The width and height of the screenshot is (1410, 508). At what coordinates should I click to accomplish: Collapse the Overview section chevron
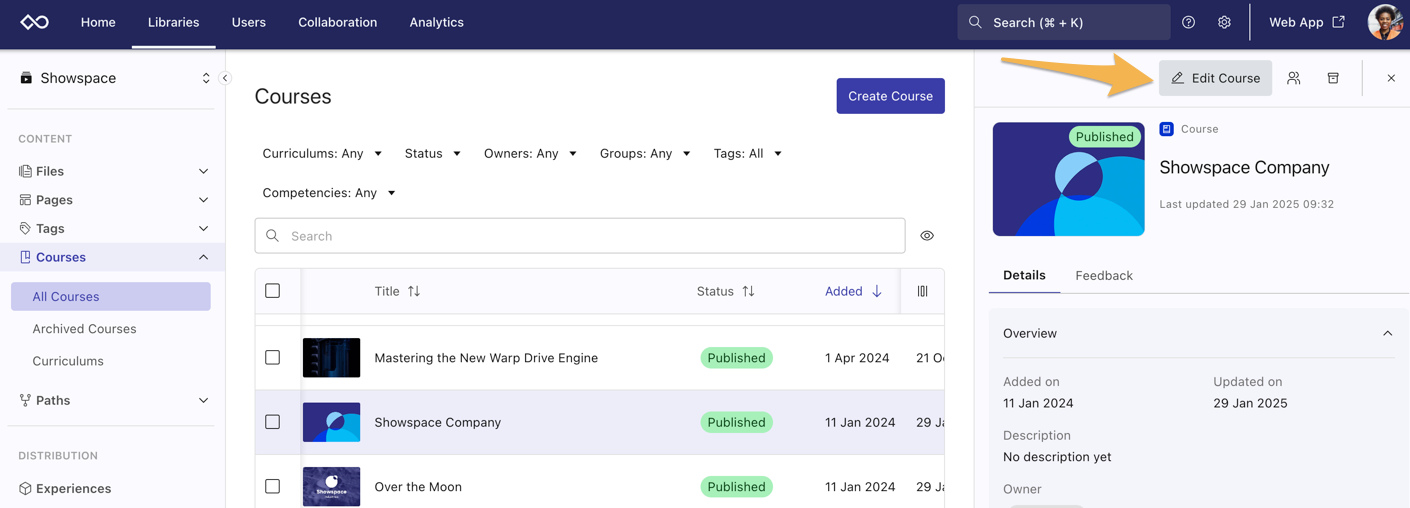(1387, 334)
